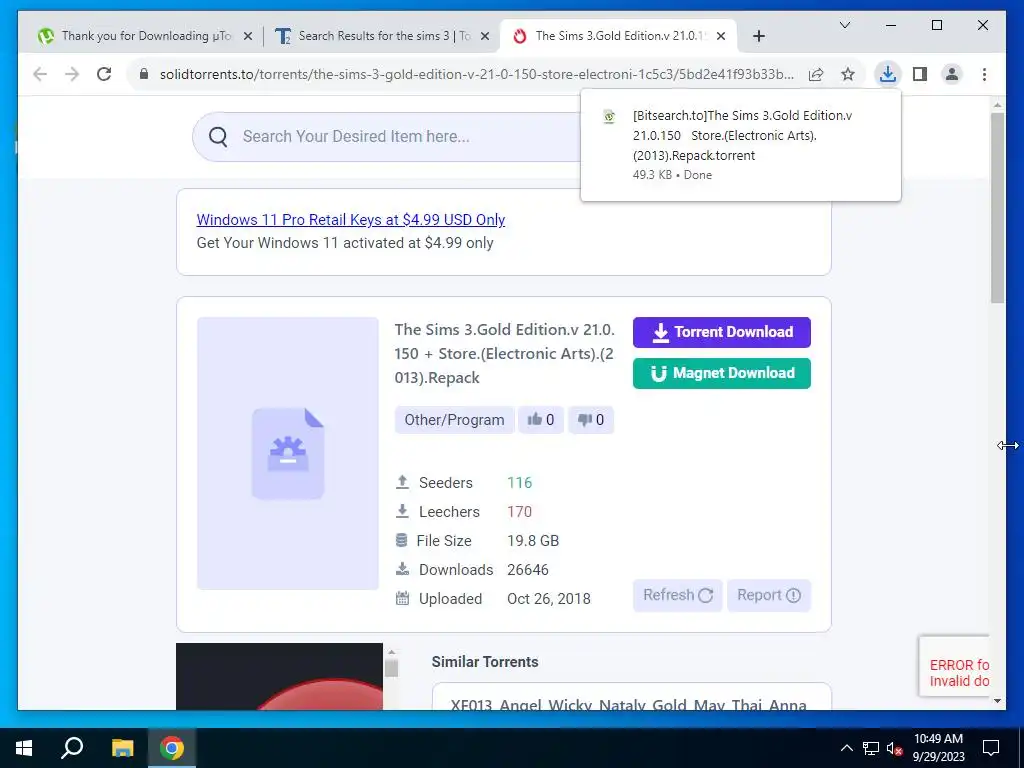
Task: Switch to Thank you for Downloading tab
Action: (x=145, y=36)
